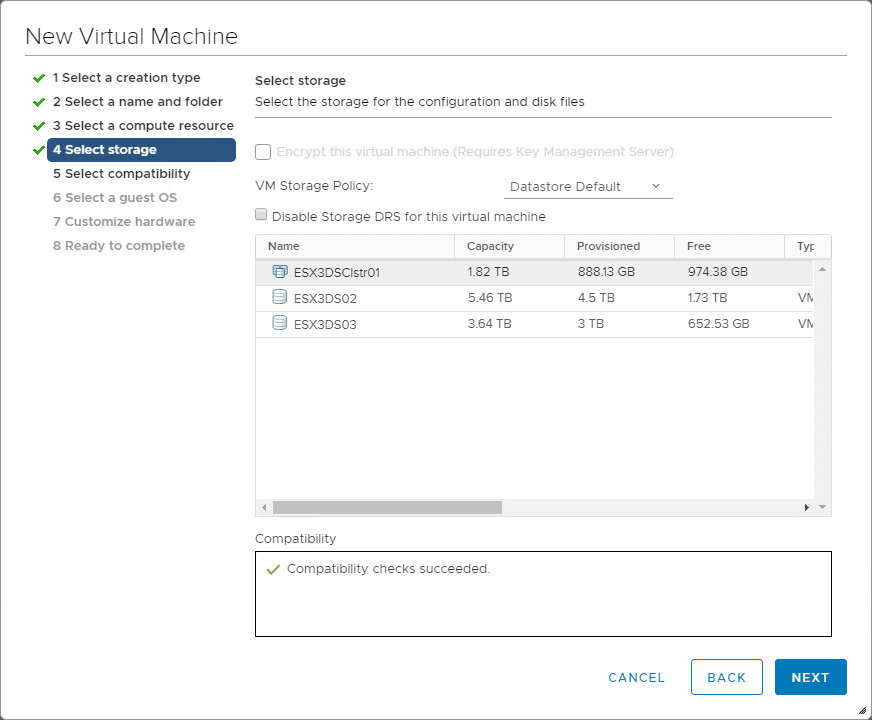Viewport: 872px width, 720px height.
Task: Click the Cancel link
Action: [636, 677]
